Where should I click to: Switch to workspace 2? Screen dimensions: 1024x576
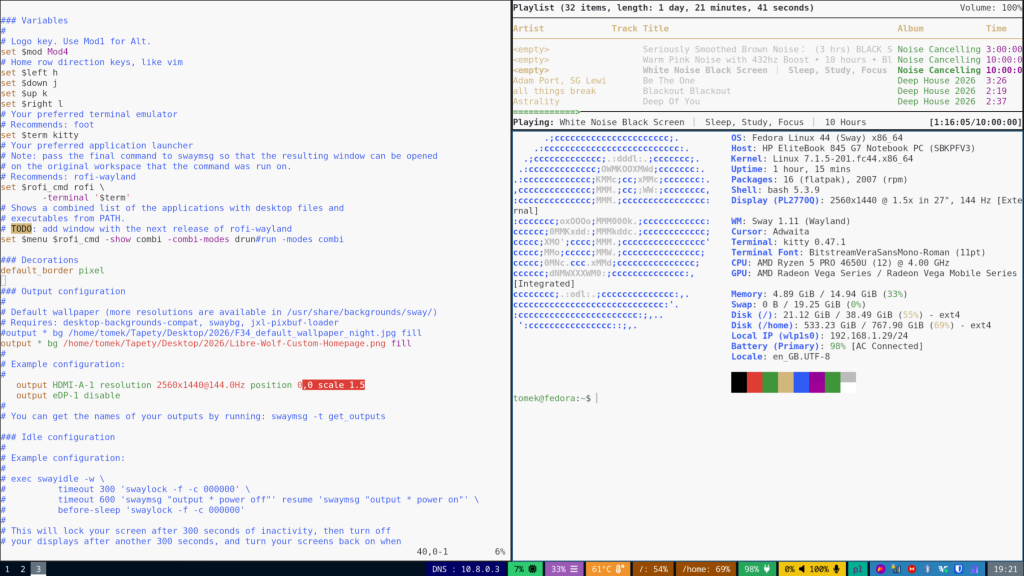[23, 569]
